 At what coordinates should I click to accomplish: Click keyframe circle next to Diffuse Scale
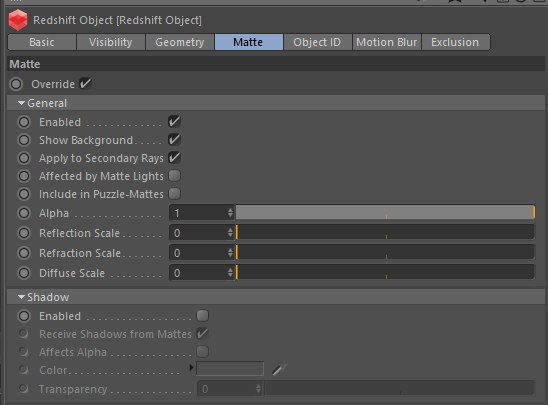point(24,273)
